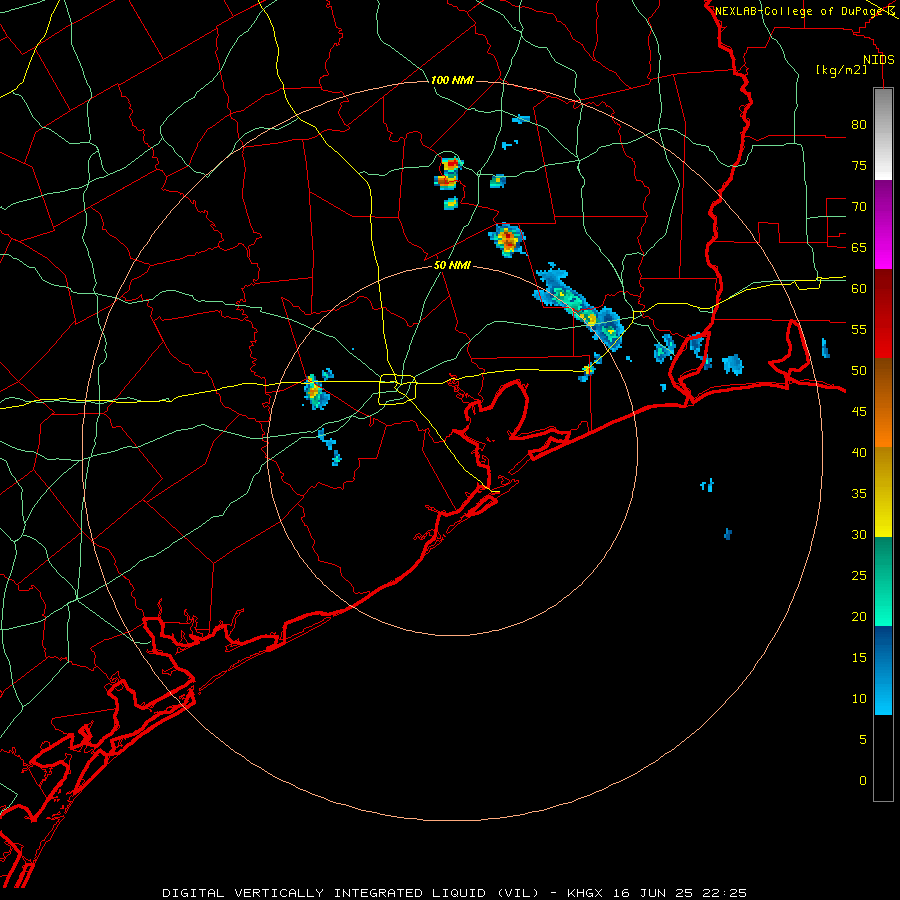Click the scale value "65"
Image resolution: width=900 pixels, height=900 pixels.
859,247
